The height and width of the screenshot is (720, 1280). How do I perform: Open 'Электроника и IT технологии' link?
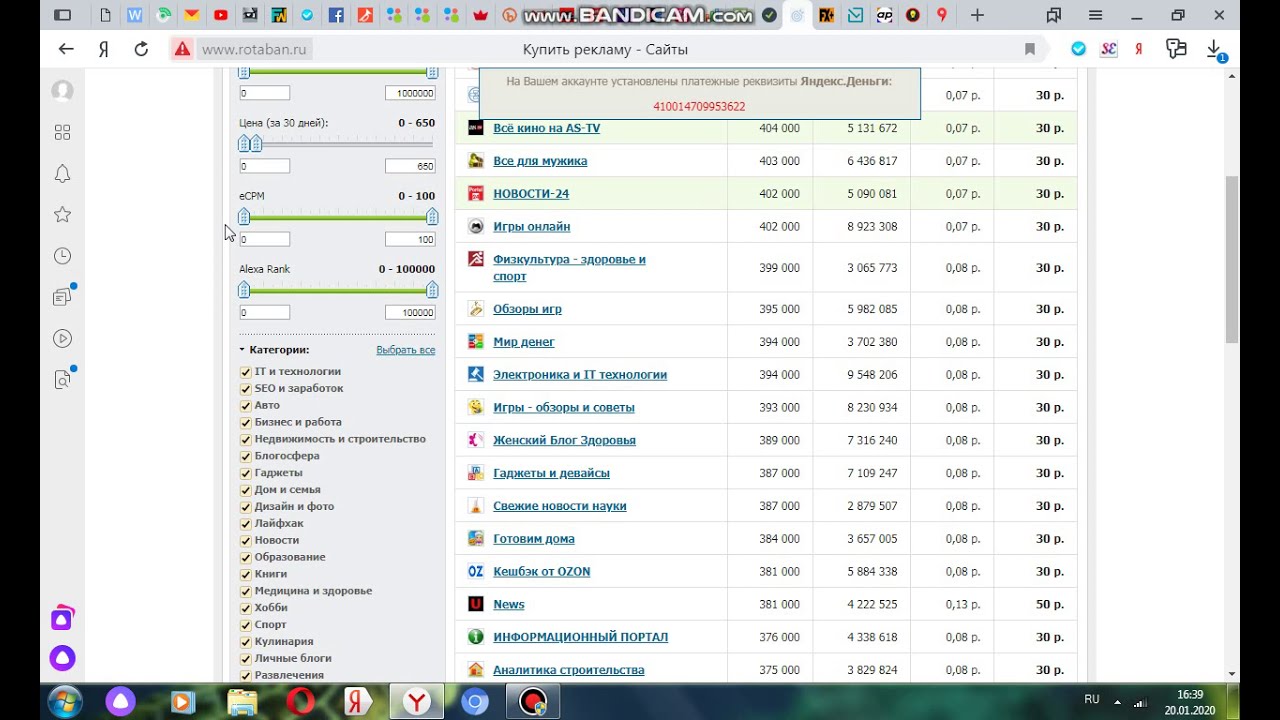pos(580,375)
